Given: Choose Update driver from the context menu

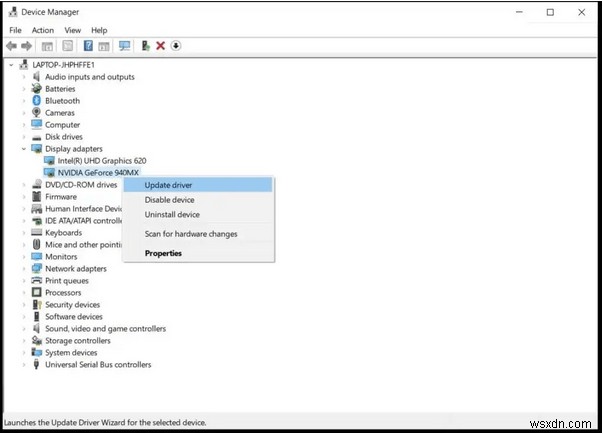Looking at the screenshot, I should (198, 185).
